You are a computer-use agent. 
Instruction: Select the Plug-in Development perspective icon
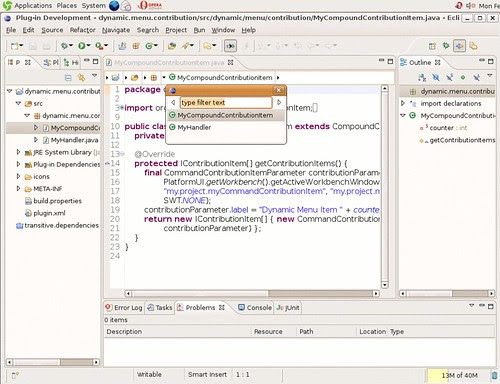pos(459,46)
